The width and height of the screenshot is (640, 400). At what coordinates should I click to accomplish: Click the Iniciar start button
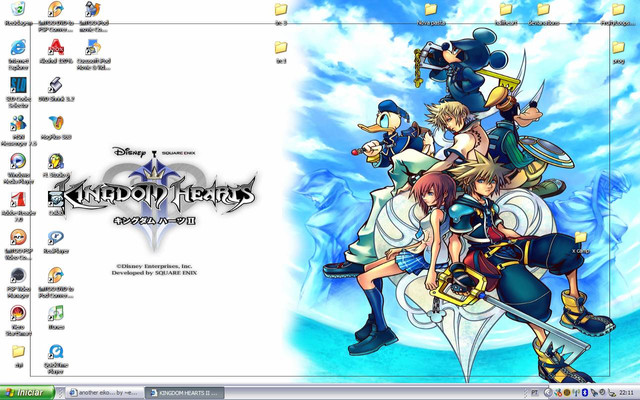point(27,393)
